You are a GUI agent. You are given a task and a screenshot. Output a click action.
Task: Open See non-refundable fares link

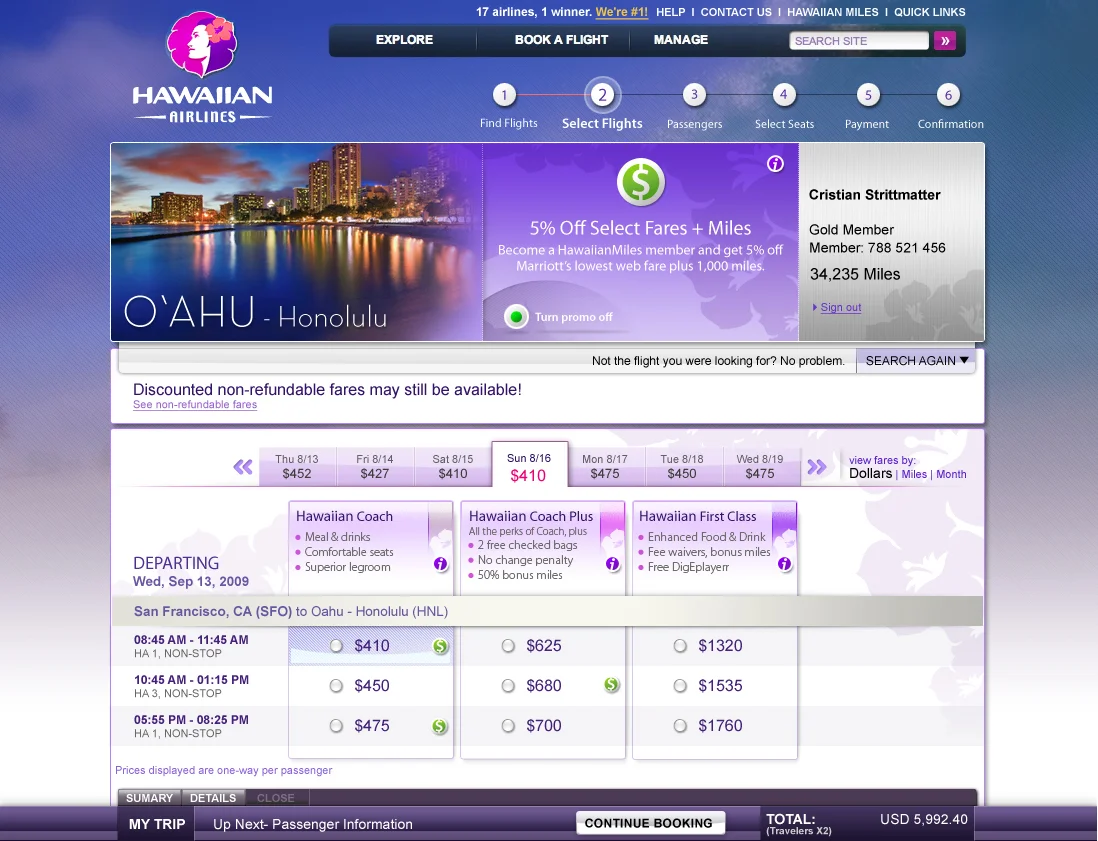point(195,404)
